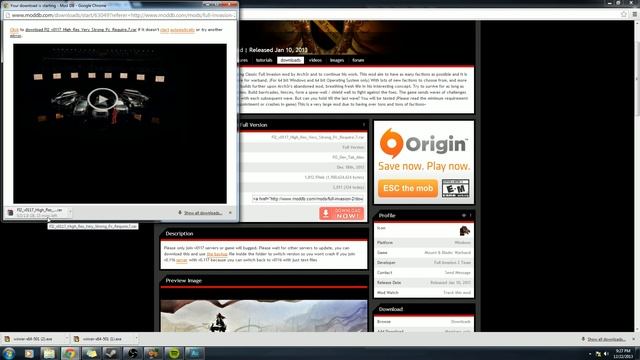
Task: Click the download file name link in popup
Action: coord(81,30)
